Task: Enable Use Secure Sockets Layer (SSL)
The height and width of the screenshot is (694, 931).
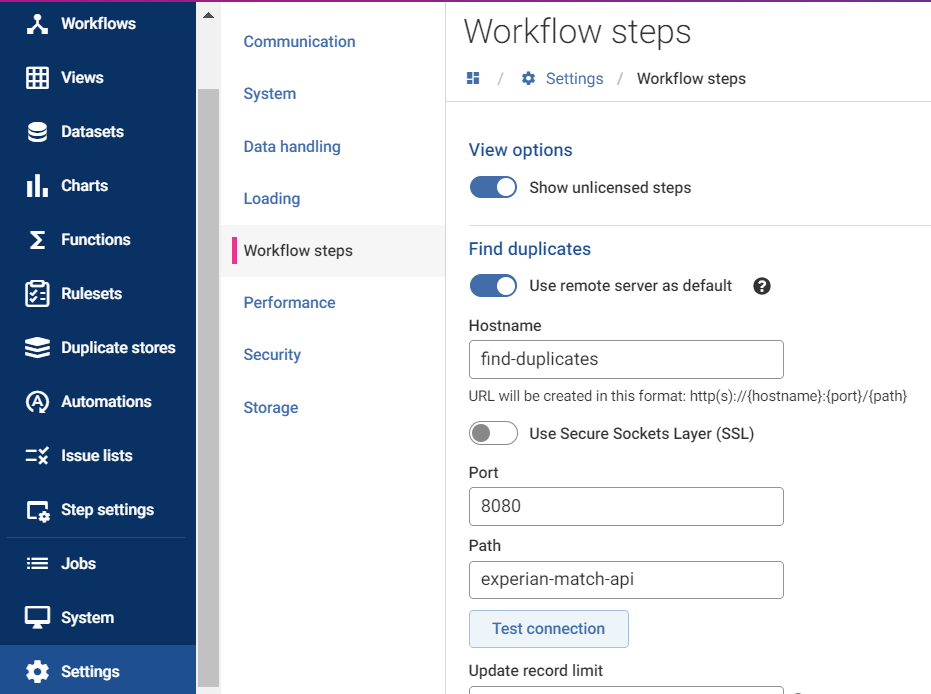Action: click(x=493, y=433)
